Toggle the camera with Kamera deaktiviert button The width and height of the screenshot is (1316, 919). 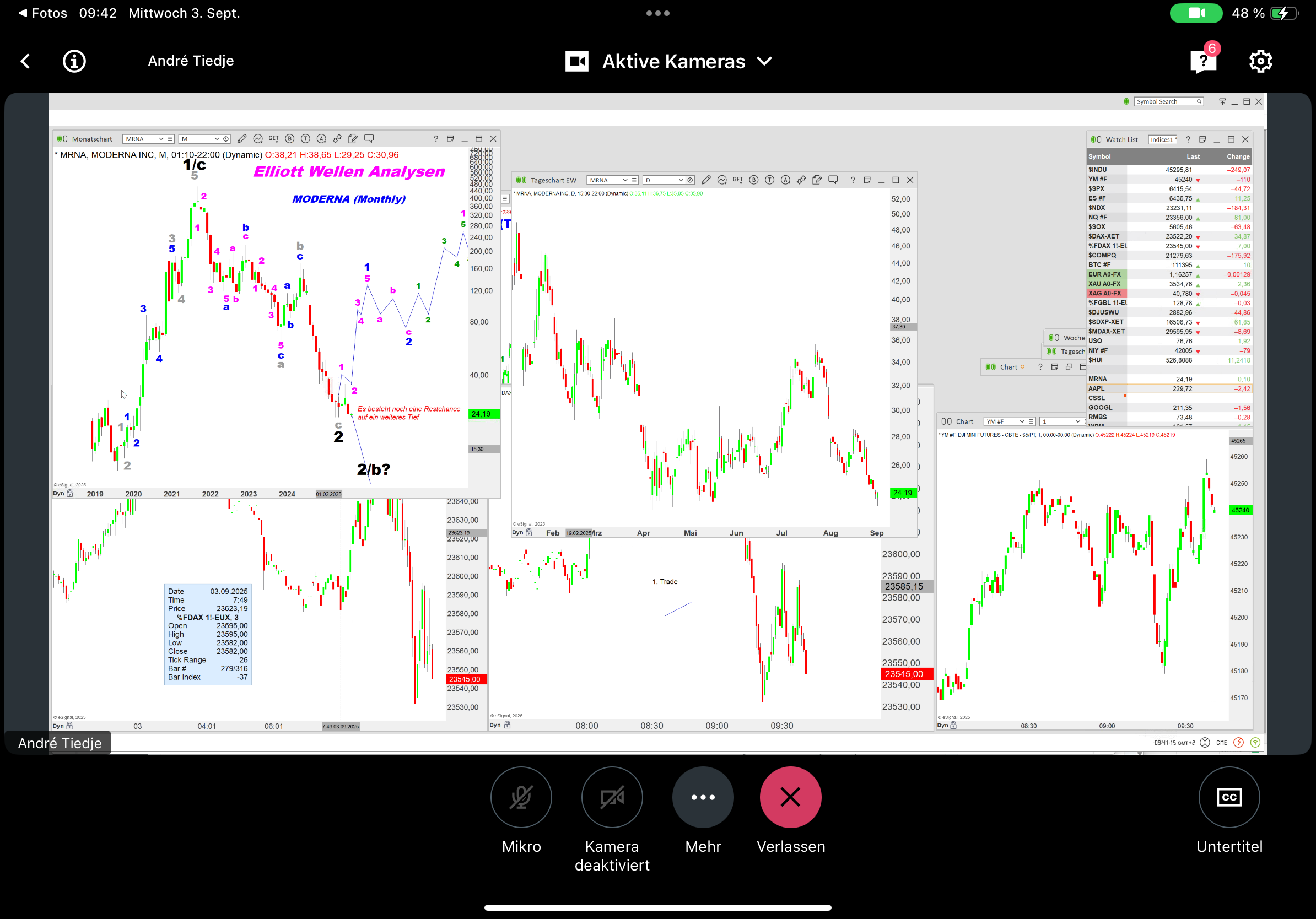pyautogui.click(x=612, y=797)
